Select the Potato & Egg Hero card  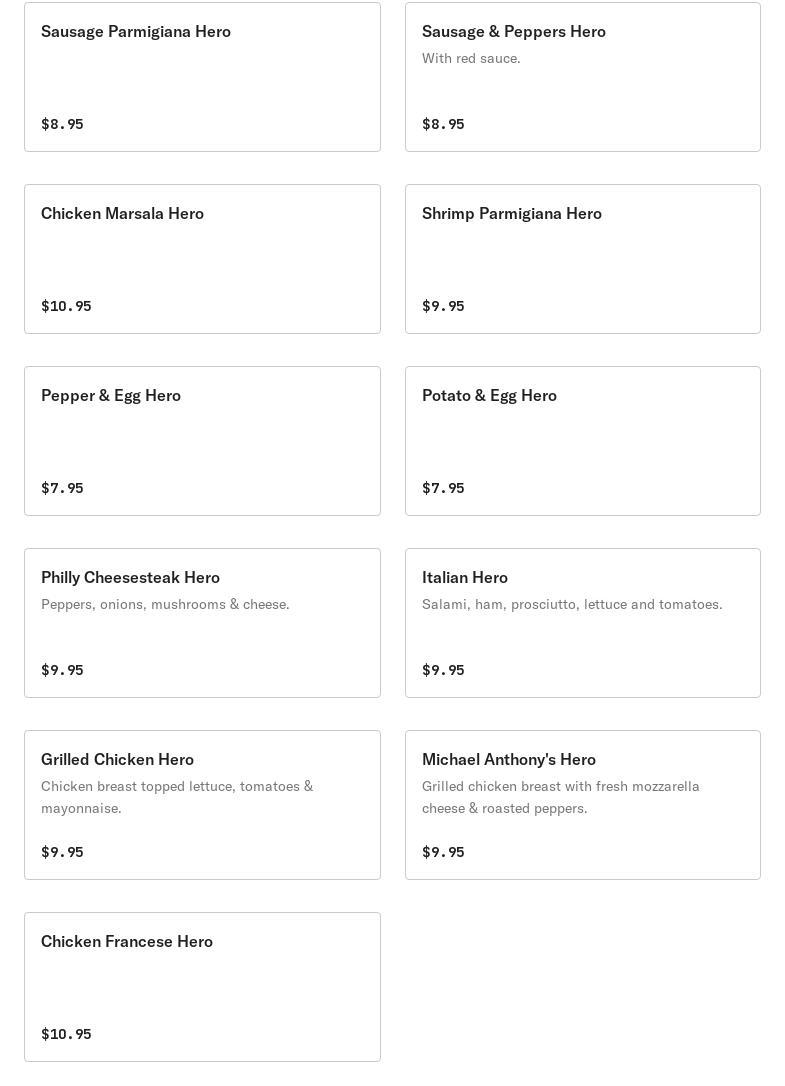tap(582, 441)
